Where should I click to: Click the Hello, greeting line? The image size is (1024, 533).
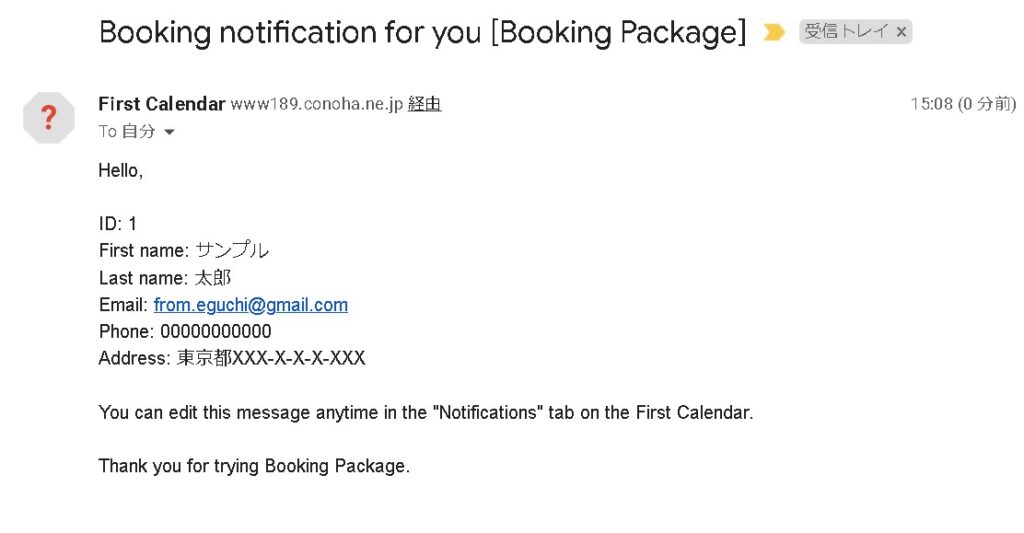click(121, 171)
